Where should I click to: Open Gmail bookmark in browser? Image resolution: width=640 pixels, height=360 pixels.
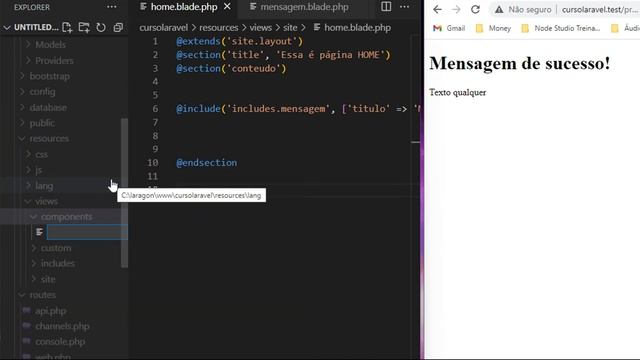449,28
